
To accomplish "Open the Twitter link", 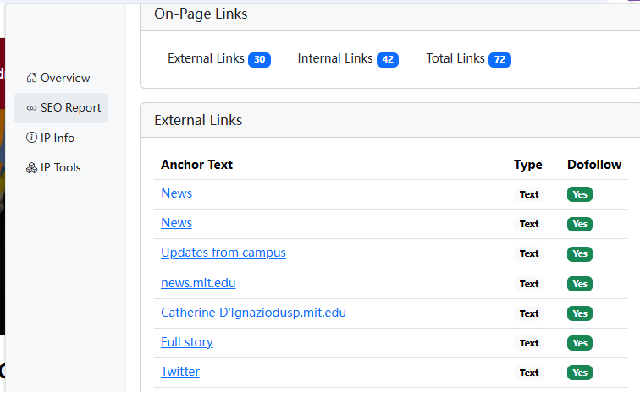I will coord(180,372).
